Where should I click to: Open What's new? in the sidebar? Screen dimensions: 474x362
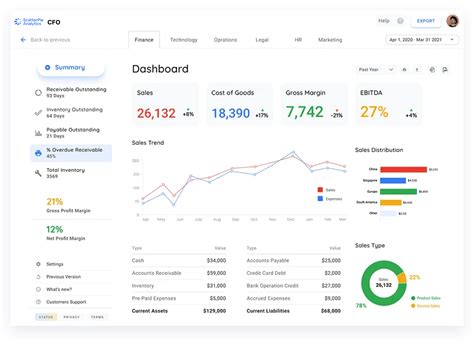59,289
